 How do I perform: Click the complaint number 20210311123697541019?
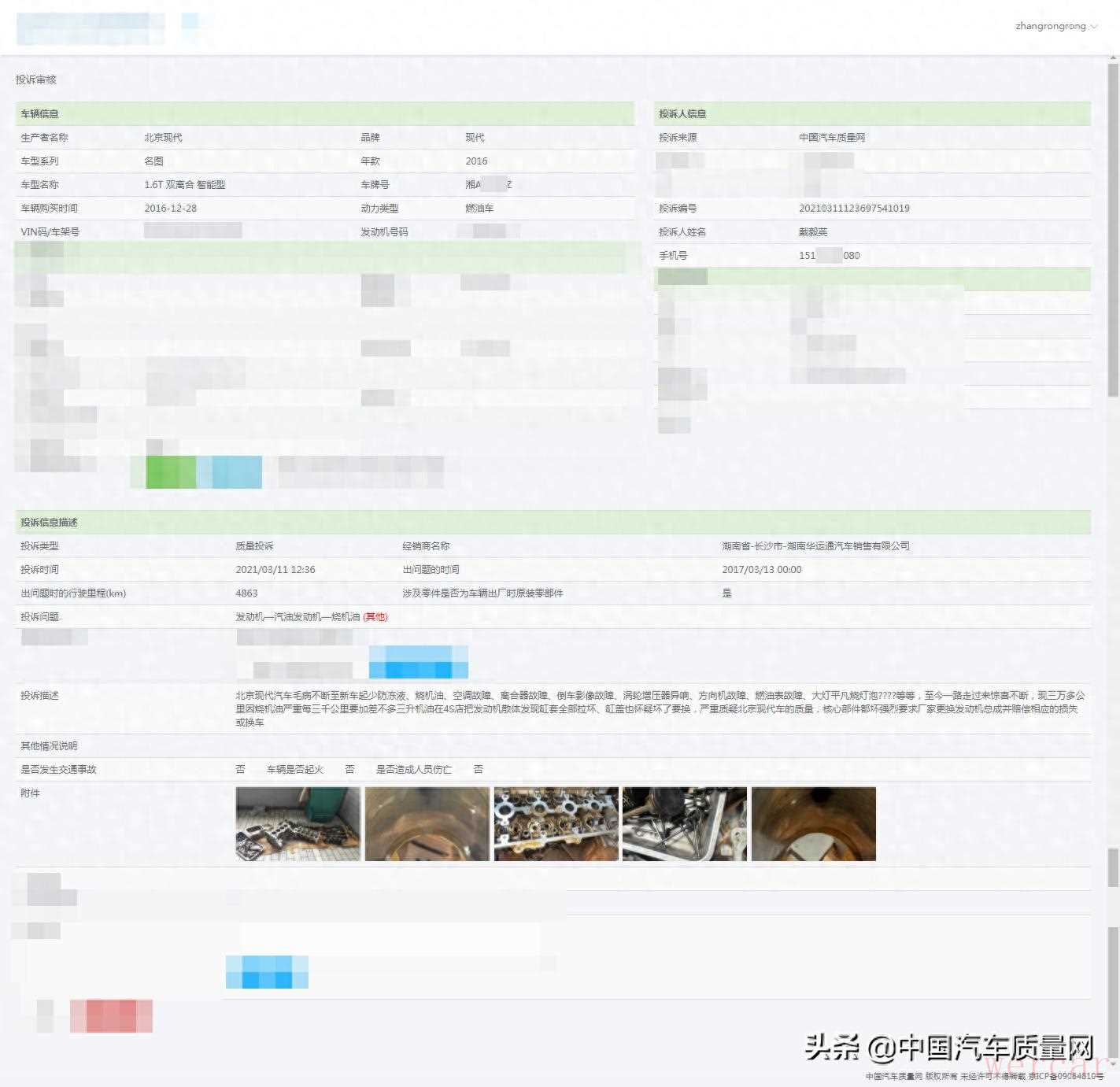tap(854, 209)
